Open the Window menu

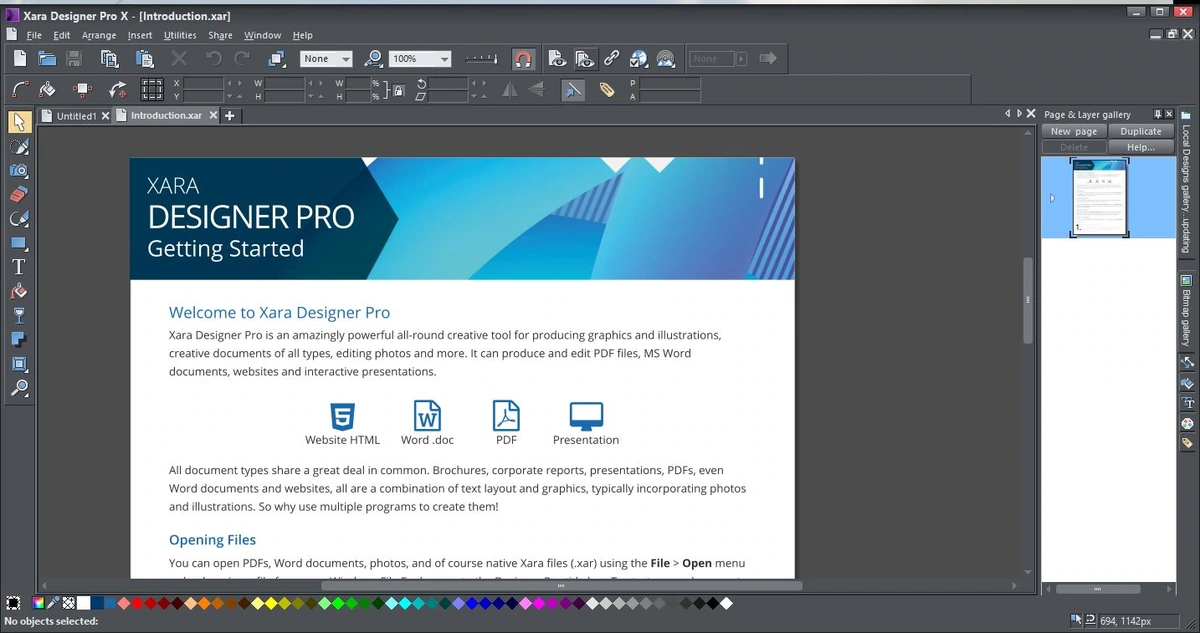263,35
